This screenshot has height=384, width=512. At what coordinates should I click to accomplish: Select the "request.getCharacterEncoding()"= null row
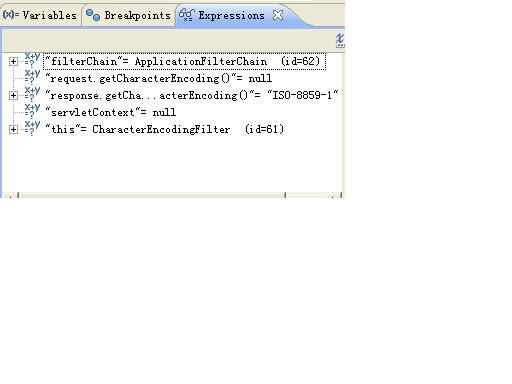coord(159,79)
